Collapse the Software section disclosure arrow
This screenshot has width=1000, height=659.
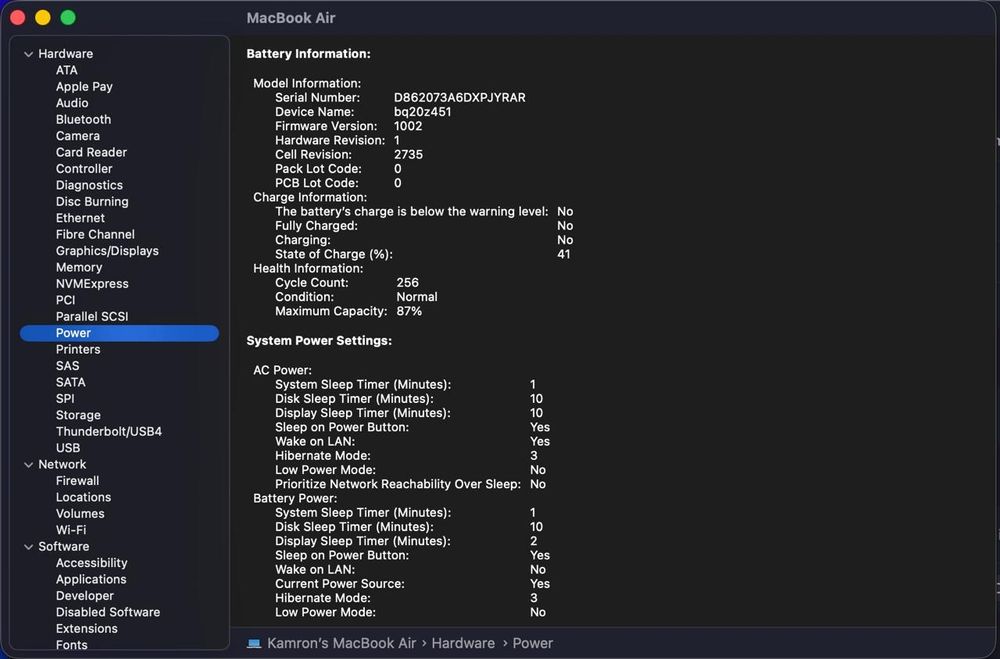pos(29,547)
